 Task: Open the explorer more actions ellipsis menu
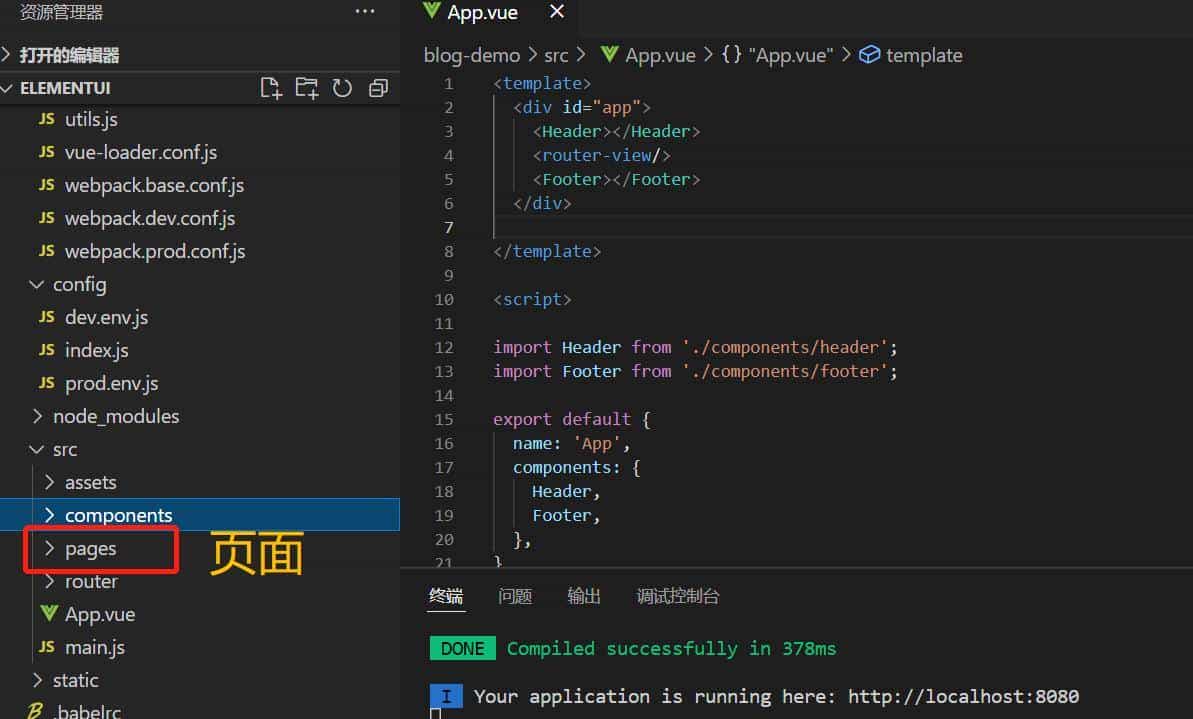coord(365,12)
